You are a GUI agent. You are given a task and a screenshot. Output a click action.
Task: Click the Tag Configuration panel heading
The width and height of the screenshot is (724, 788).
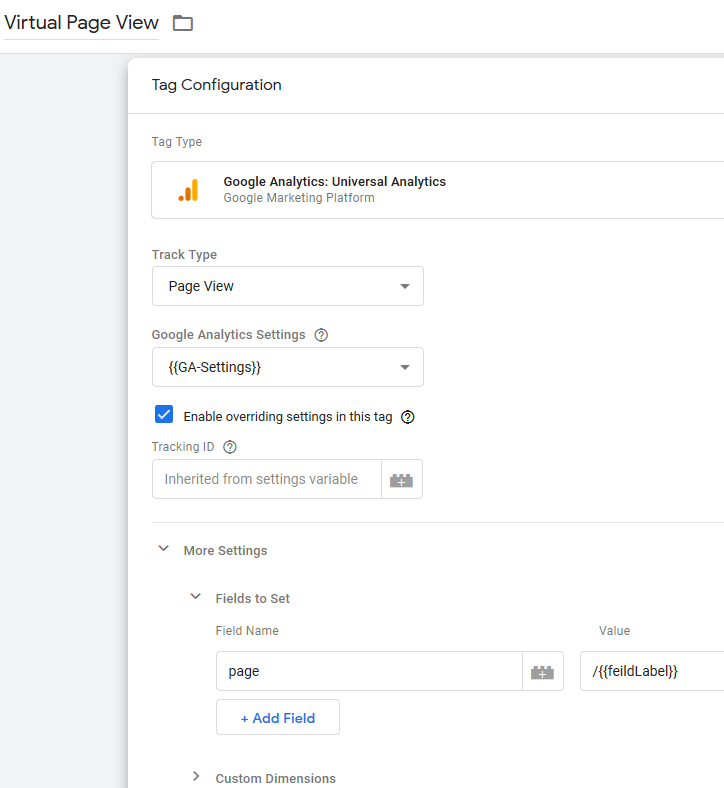[x=217, y=85]
